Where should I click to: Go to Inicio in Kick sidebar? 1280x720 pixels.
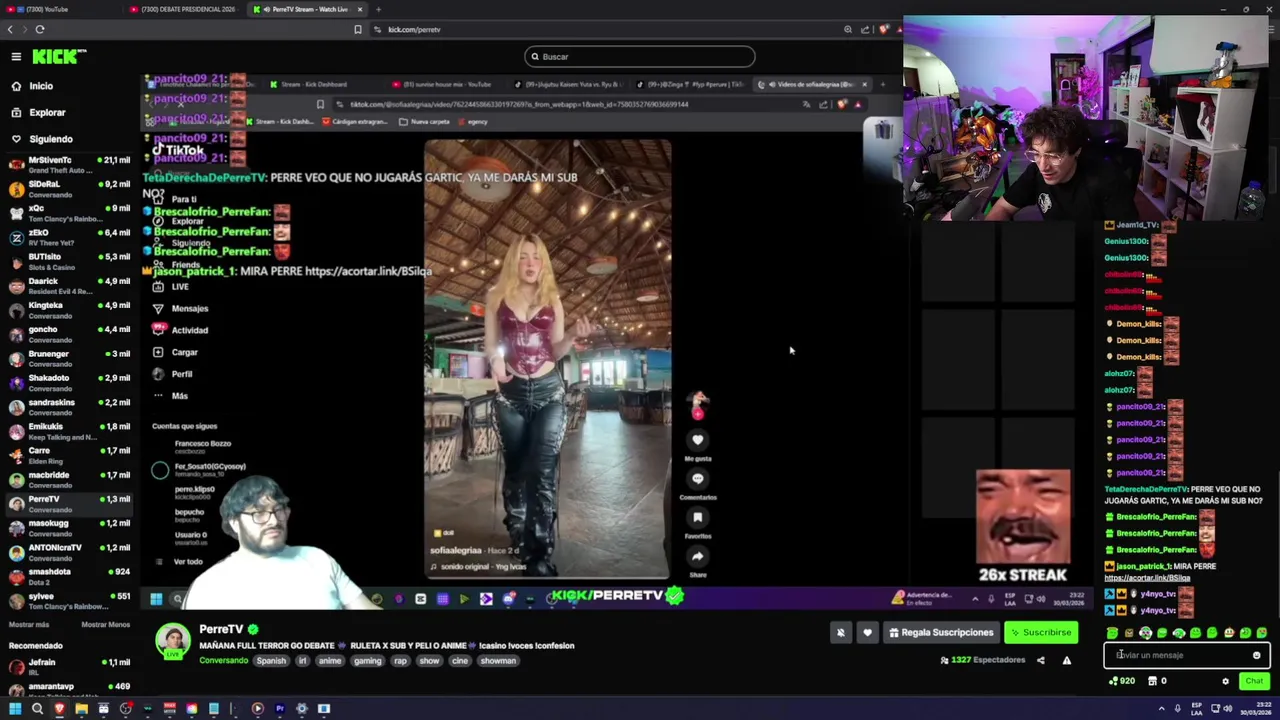pyautogui.click(x=41, y=86)
